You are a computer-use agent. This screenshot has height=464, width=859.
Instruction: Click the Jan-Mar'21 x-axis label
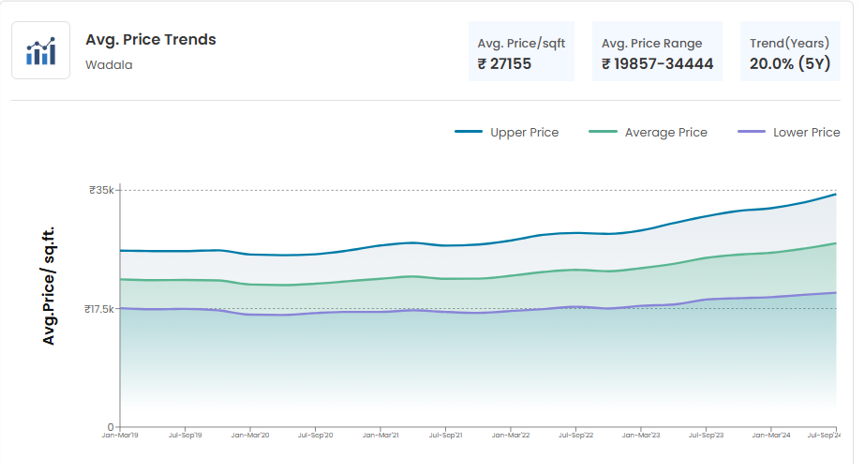(381, 435)
